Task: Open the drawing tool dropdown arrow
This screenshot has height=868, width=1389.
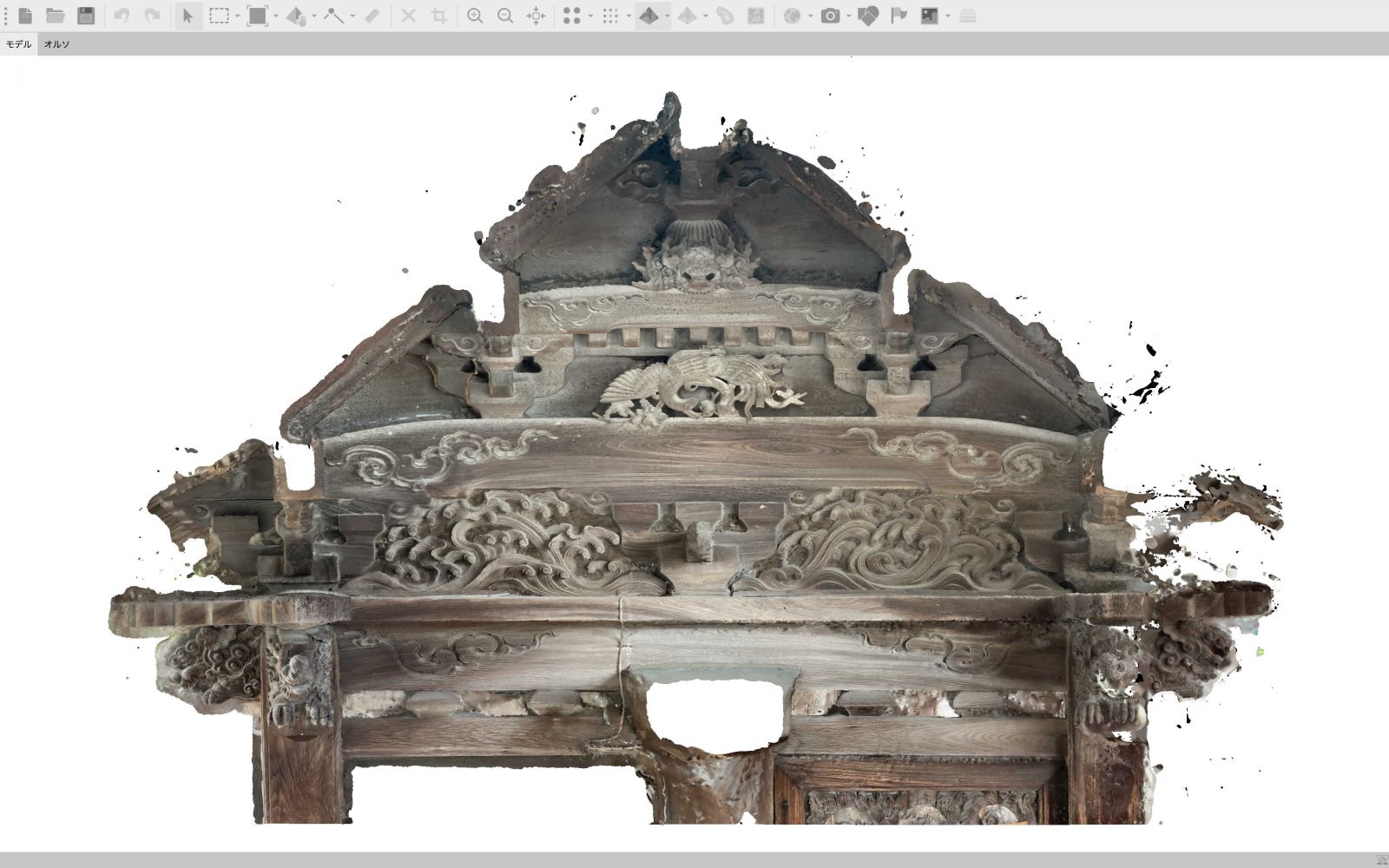Action: click(352, 16)
